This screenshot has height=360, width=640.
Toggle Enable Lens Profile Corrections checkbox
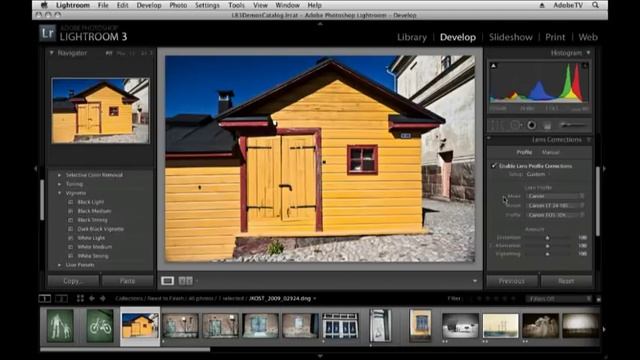tap(494, 166)
